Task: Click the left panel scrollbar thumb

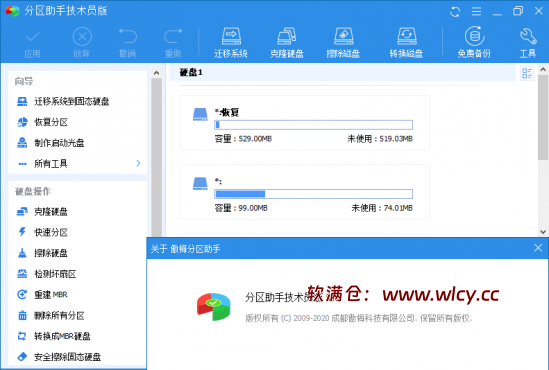Action: tap(157, 158)
